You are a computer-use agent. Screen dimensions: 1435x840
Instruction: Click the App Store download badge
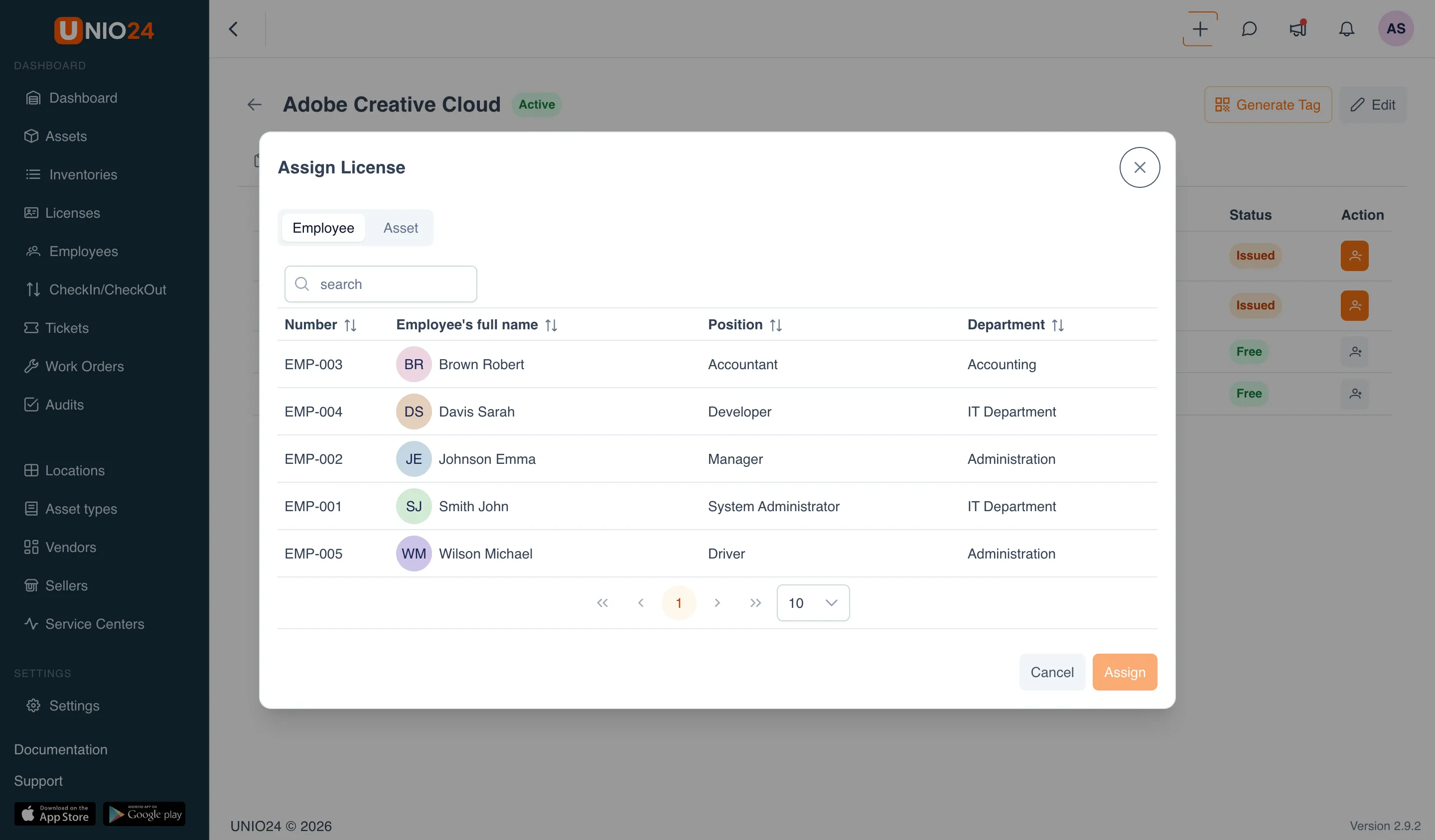[x=55, y=814]
